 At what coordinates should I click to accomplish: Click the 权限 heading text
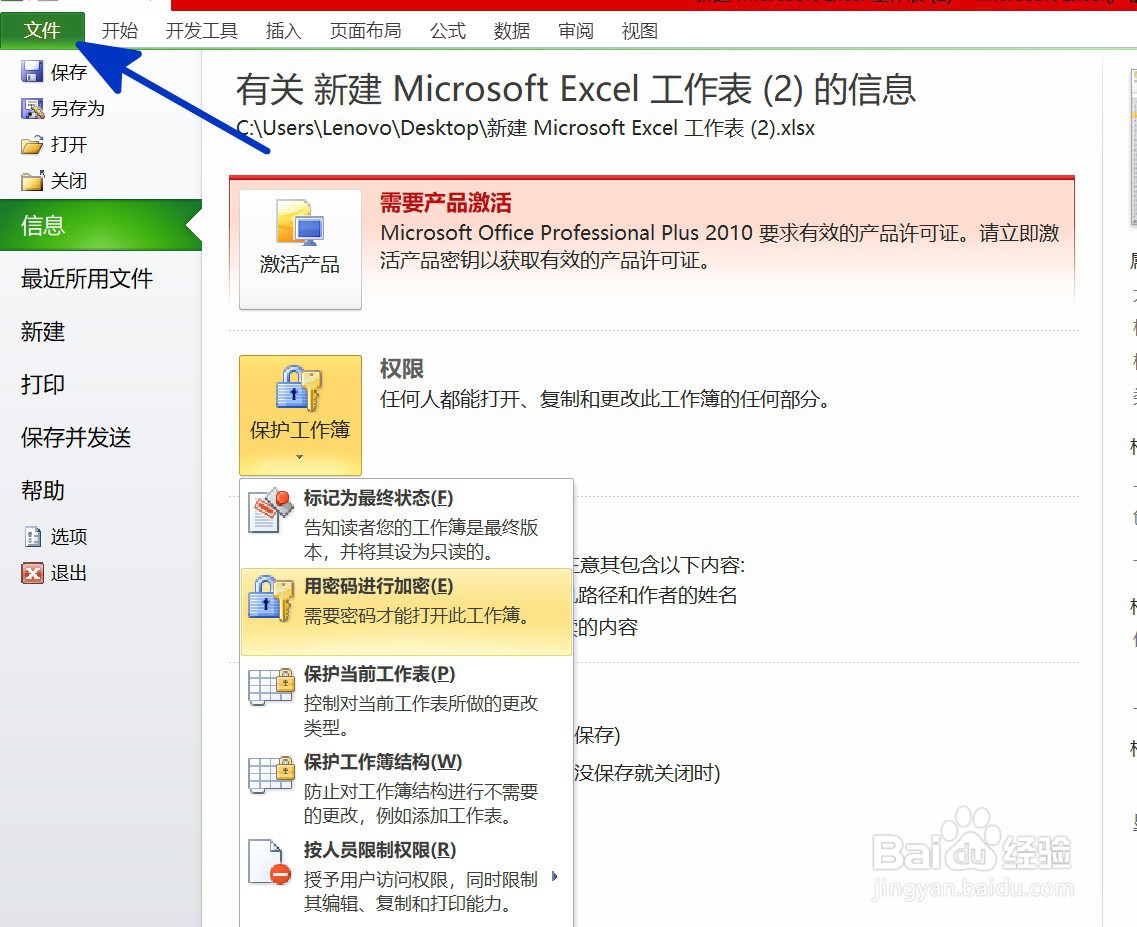point(402,369)
